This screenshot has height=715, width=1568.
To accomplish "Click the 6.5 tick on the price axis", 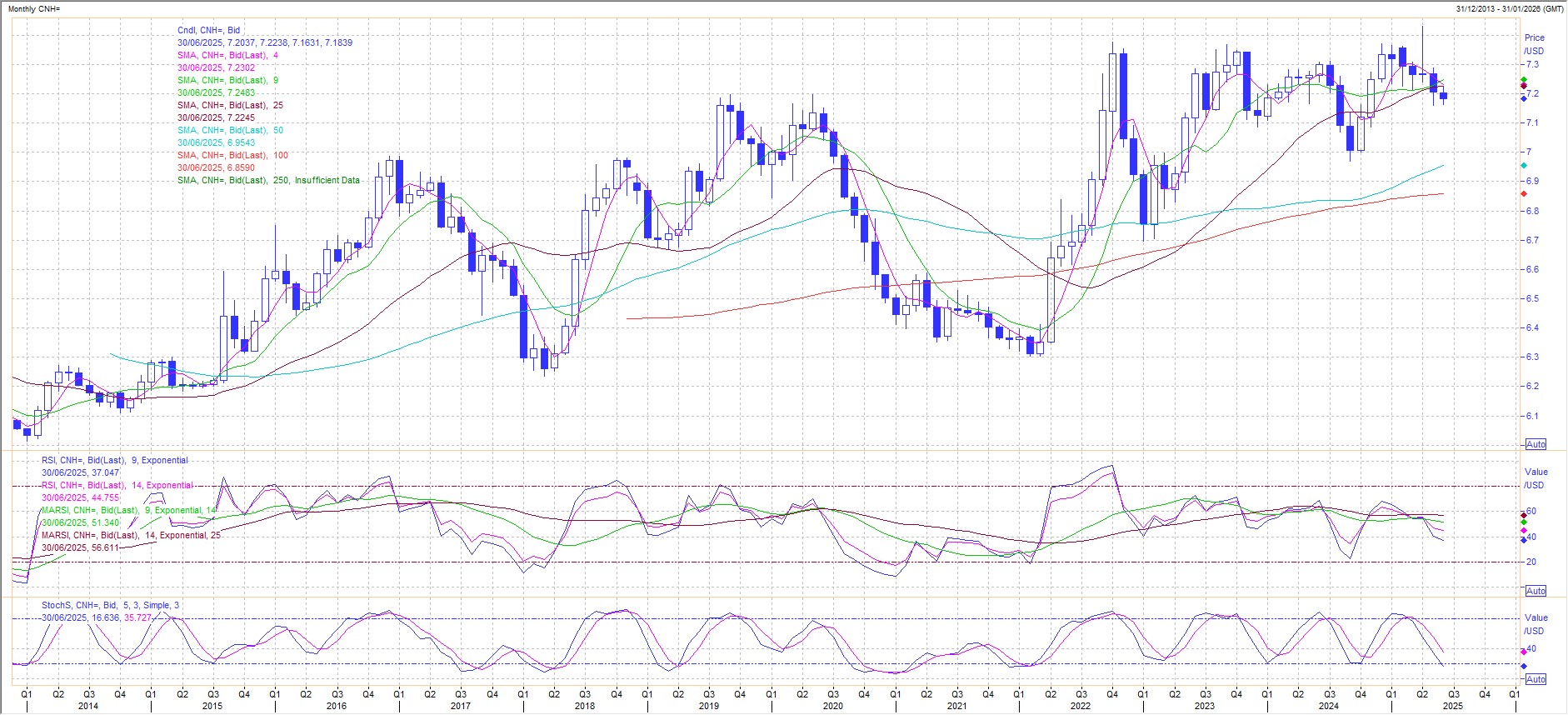I will pos(1532,298).
